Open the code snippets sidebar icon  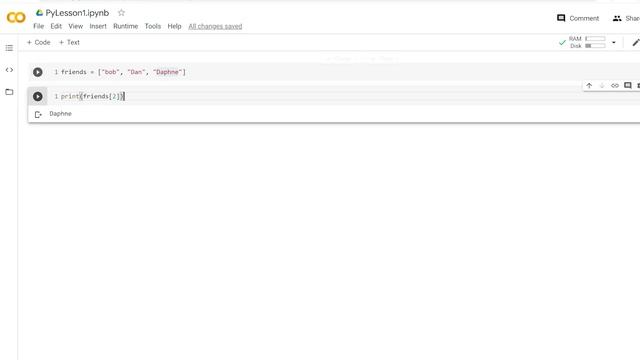[9, 70]
